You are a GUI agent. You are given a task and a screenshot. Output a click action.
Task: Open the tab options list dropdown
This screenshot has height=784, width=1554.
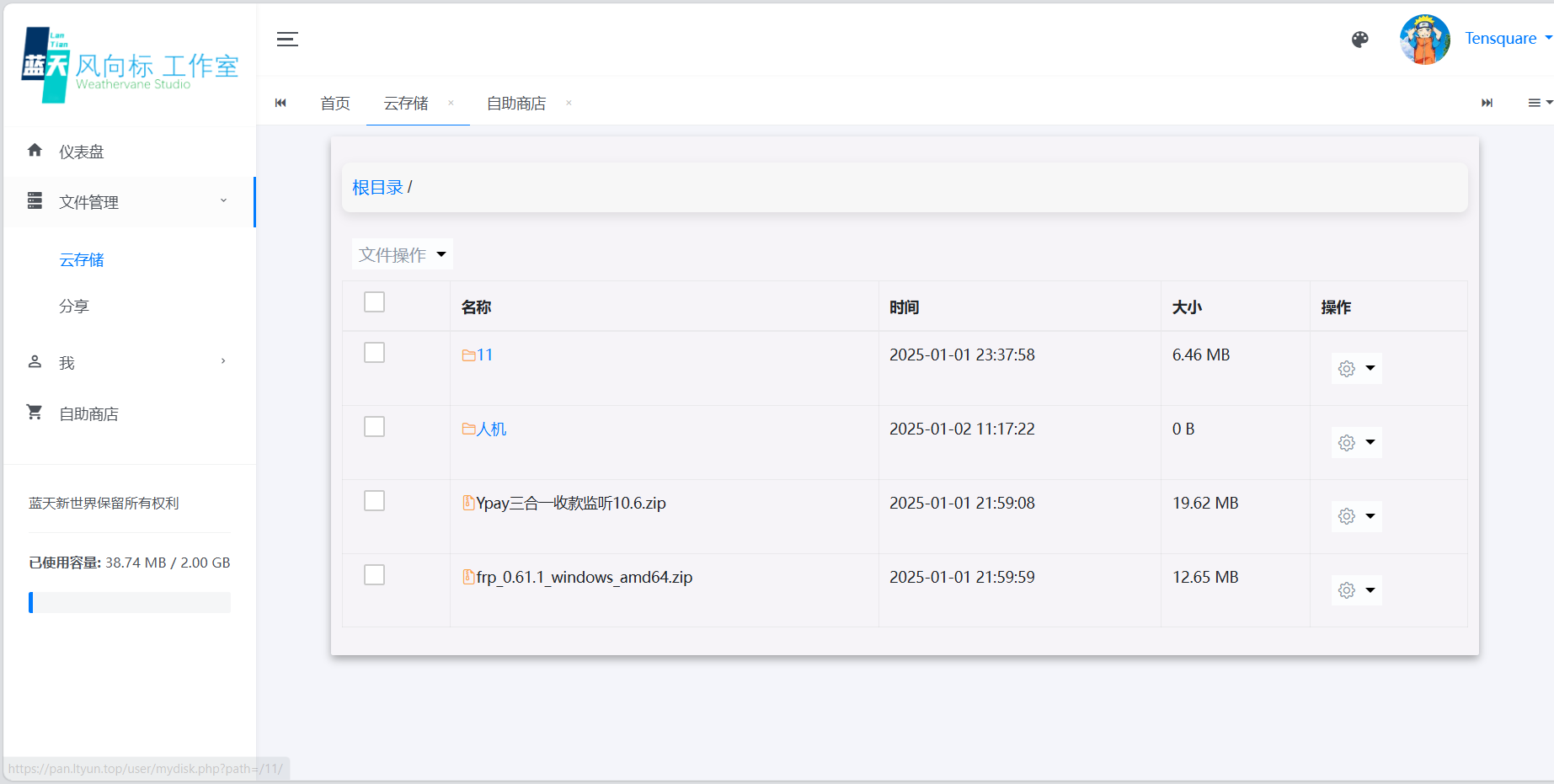click(1540, 103)
